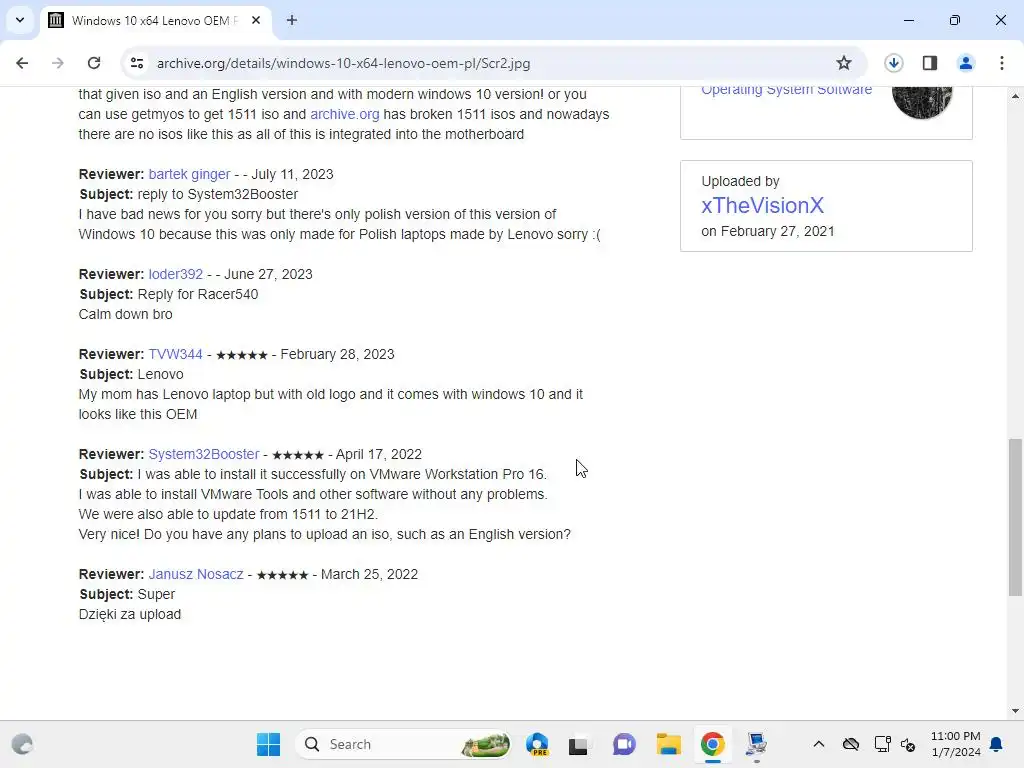The image size is (1024, 768).
Task: Open Chrome downloads icon
Action: pos(893,63)
